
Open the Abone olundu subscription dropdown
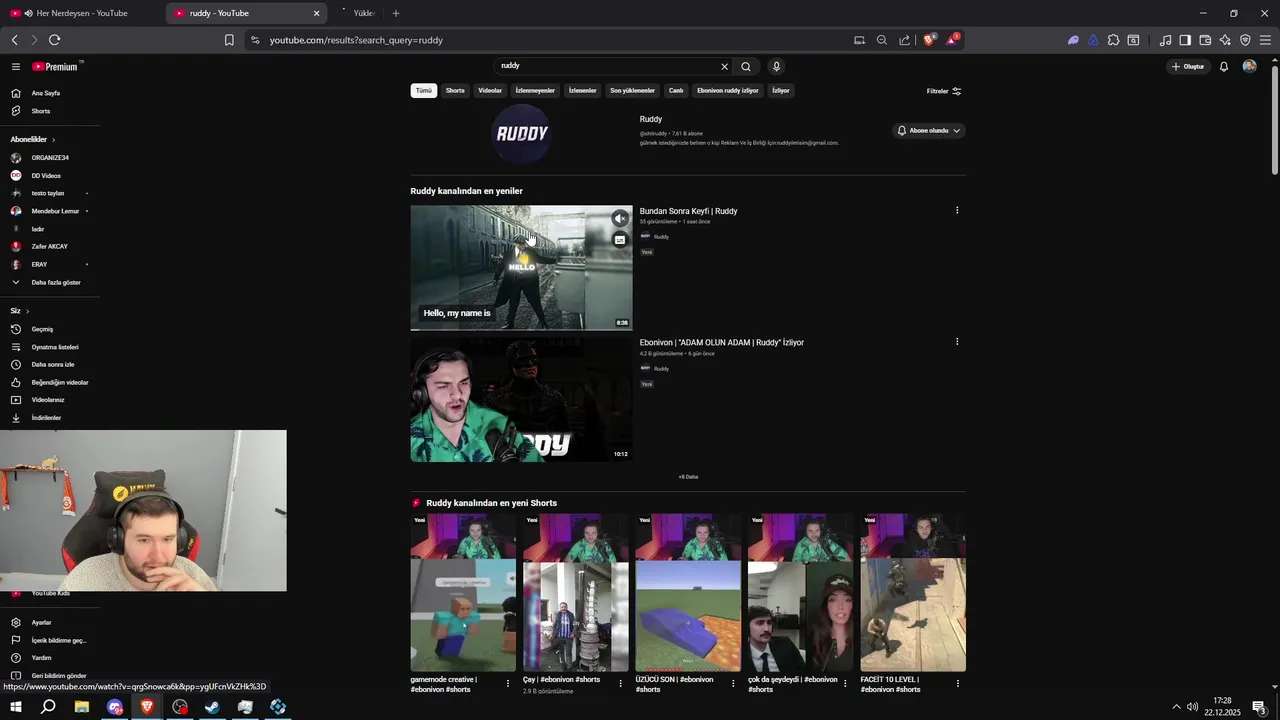coord(929,130)
